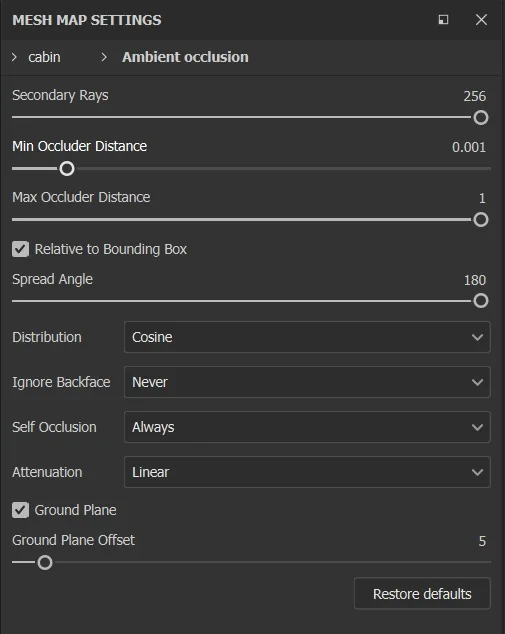The width and height of the screenshot is (505, 634).
Task: Click the Min Occluder Distance value 0.001
Action: [469, 147]
